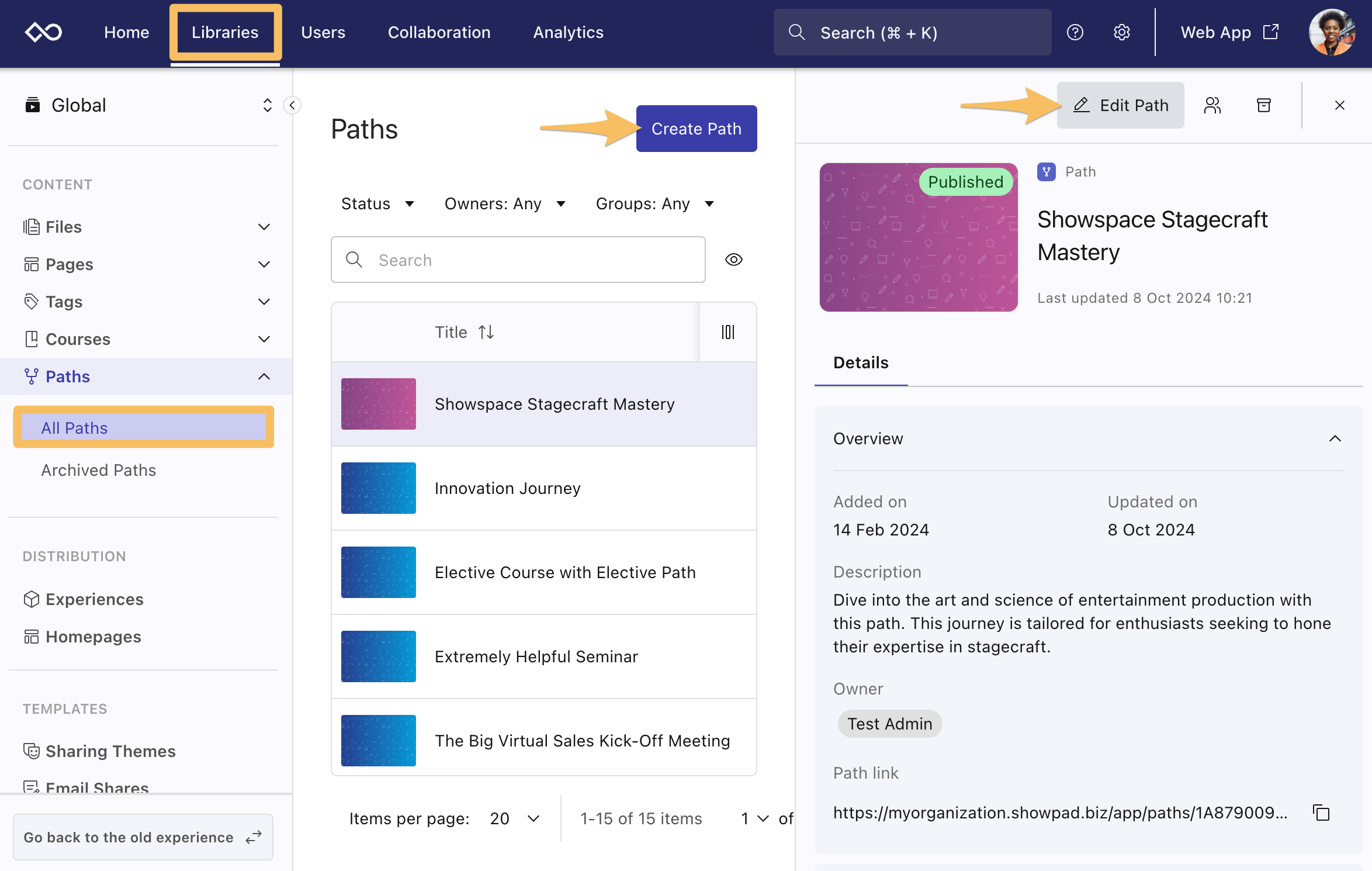Toggle the eye visibility icon beside search
Image resolution: width=1372 pixels, height=871 pixels.
[x=734, y=260]
